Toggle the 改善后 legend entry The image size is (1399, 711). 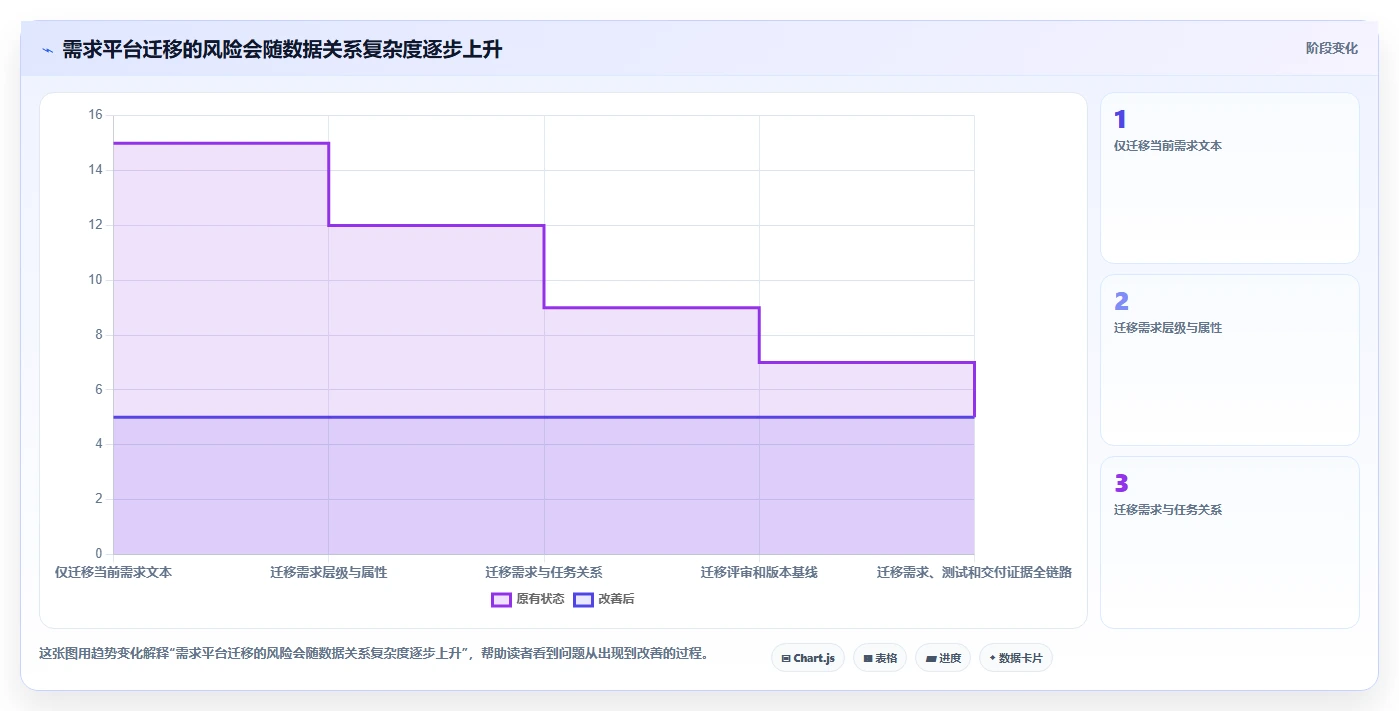604,599
